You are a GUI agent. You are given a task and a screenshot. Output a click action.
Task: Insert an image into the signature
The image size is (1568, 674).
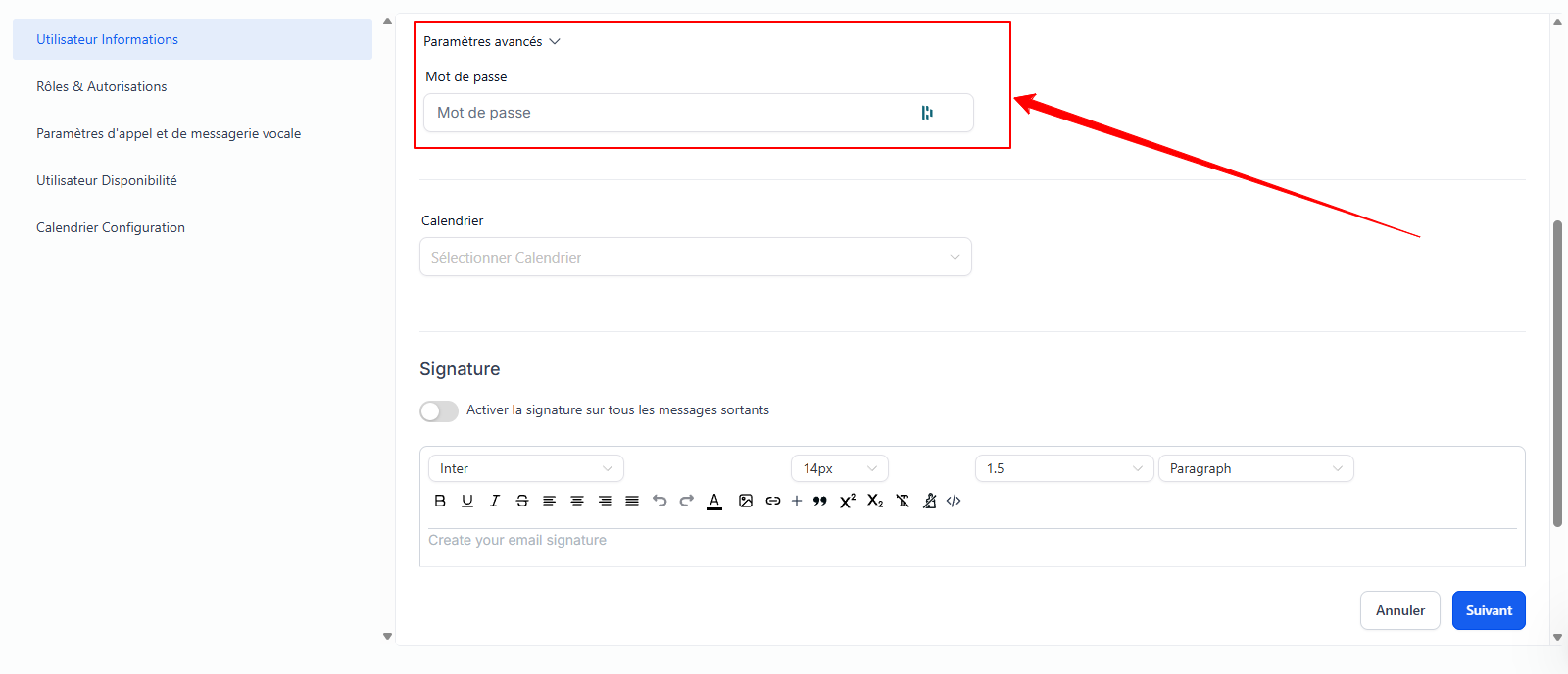pyautogui.click(x=746, y=501)
